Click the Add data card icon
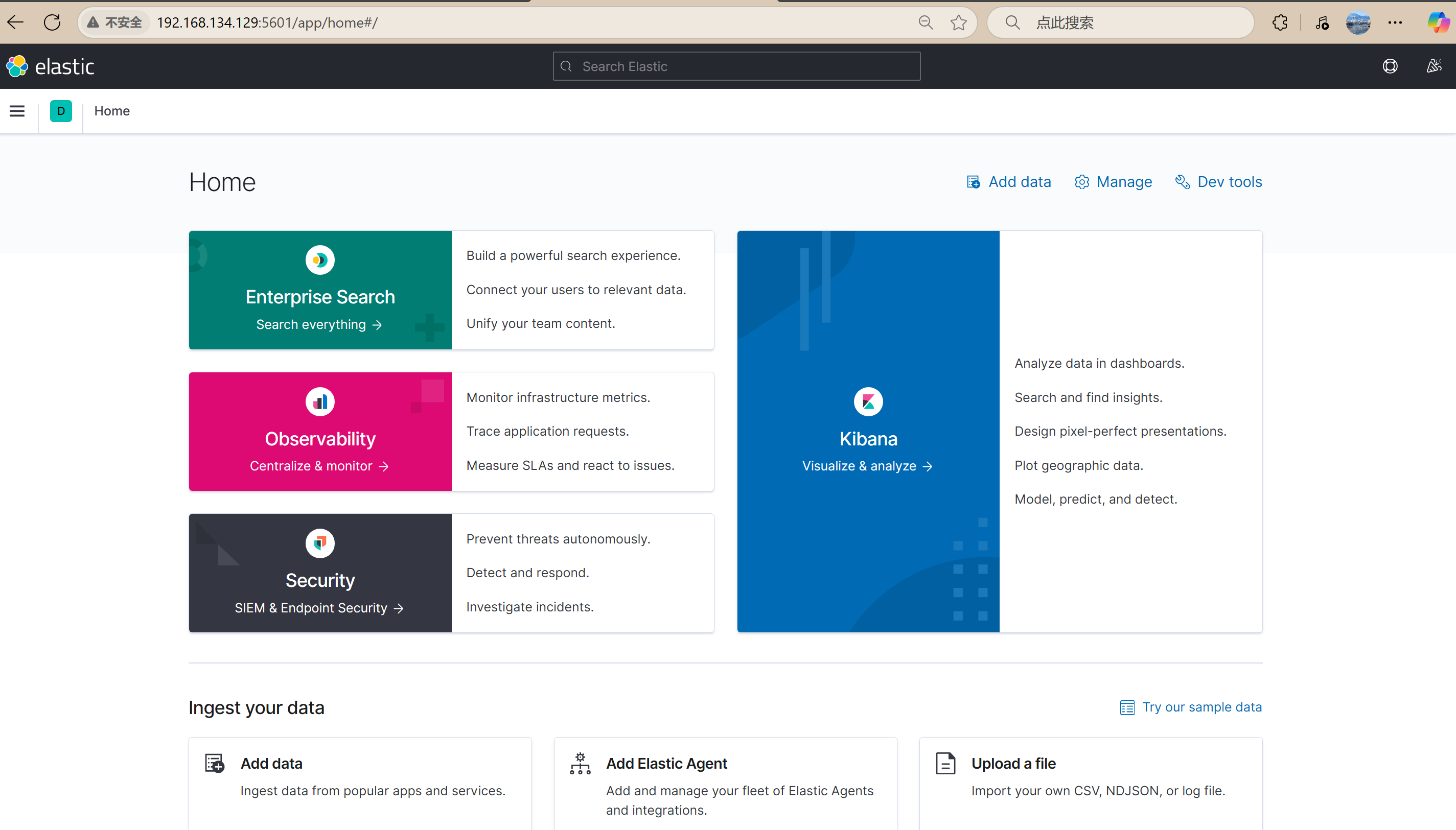Screen dimensions: 1456x830 (x=215, y=763)
